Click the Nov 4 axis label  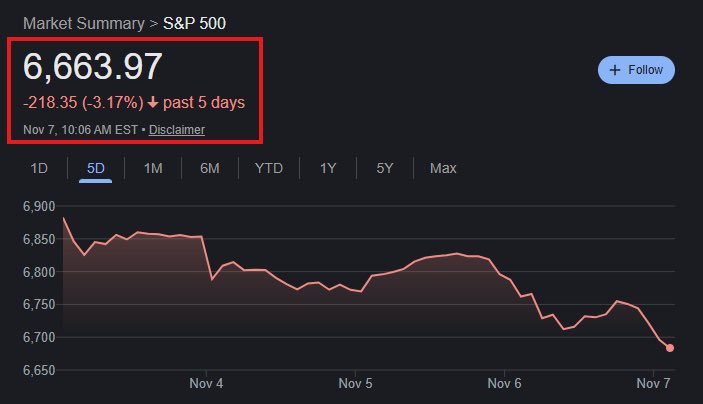[206, 383]
